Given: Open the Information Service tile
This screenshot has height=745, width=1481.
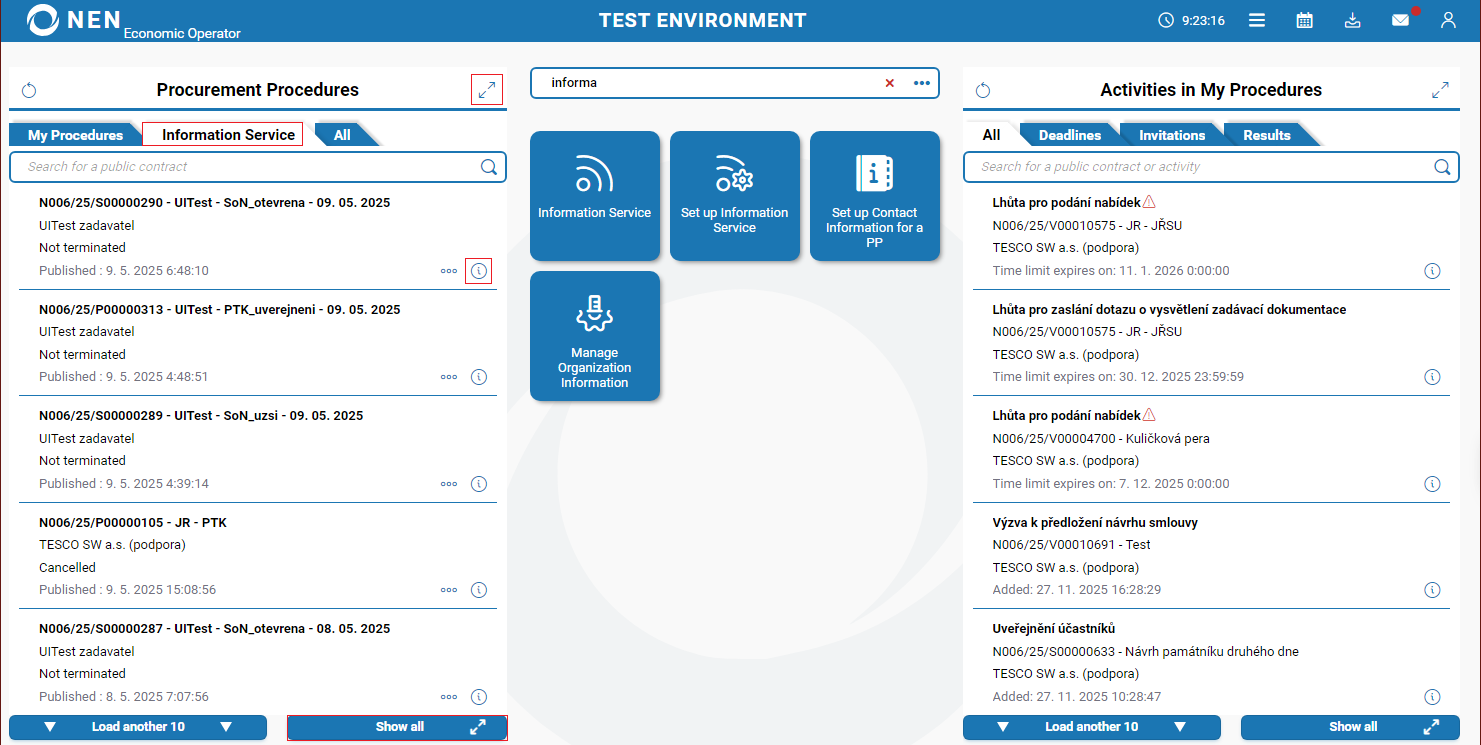Looking at the screenshot, I should tap(595, 196).
